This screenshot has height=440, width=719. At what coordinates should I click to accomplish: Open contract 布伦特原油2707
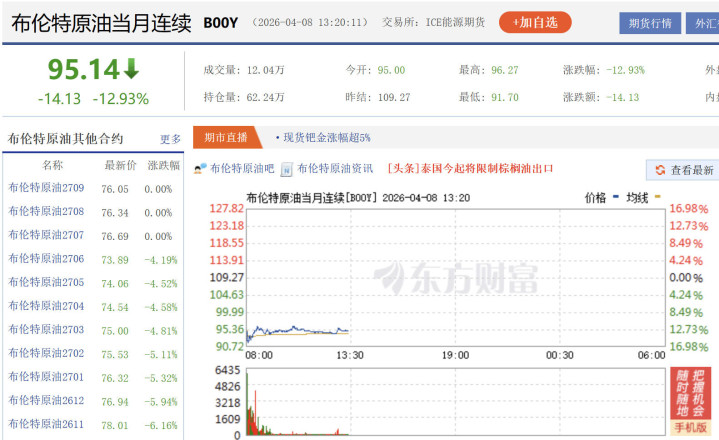tap(46, 235)
